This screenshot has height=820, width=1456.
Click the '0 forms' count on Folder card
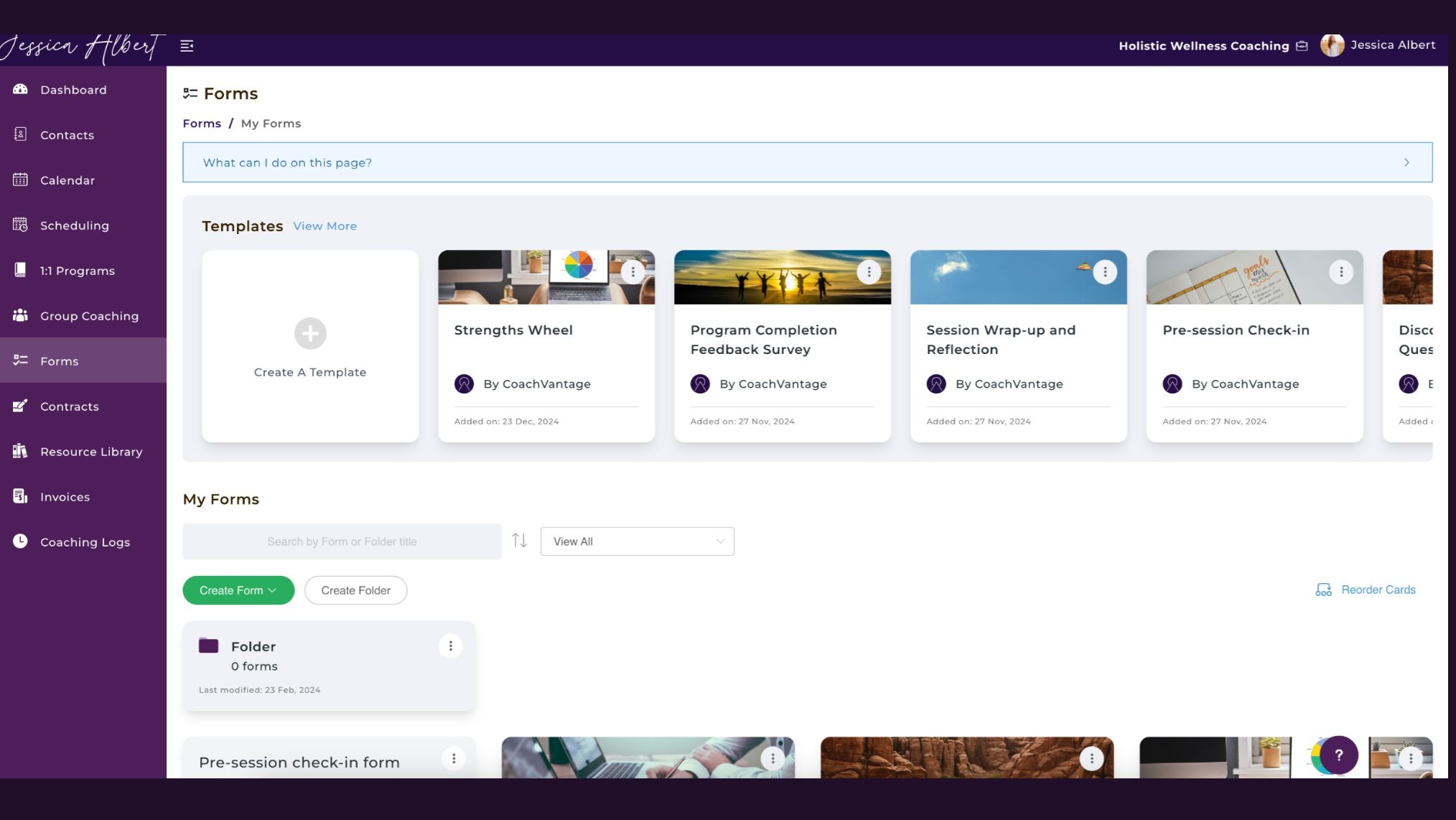254,666
